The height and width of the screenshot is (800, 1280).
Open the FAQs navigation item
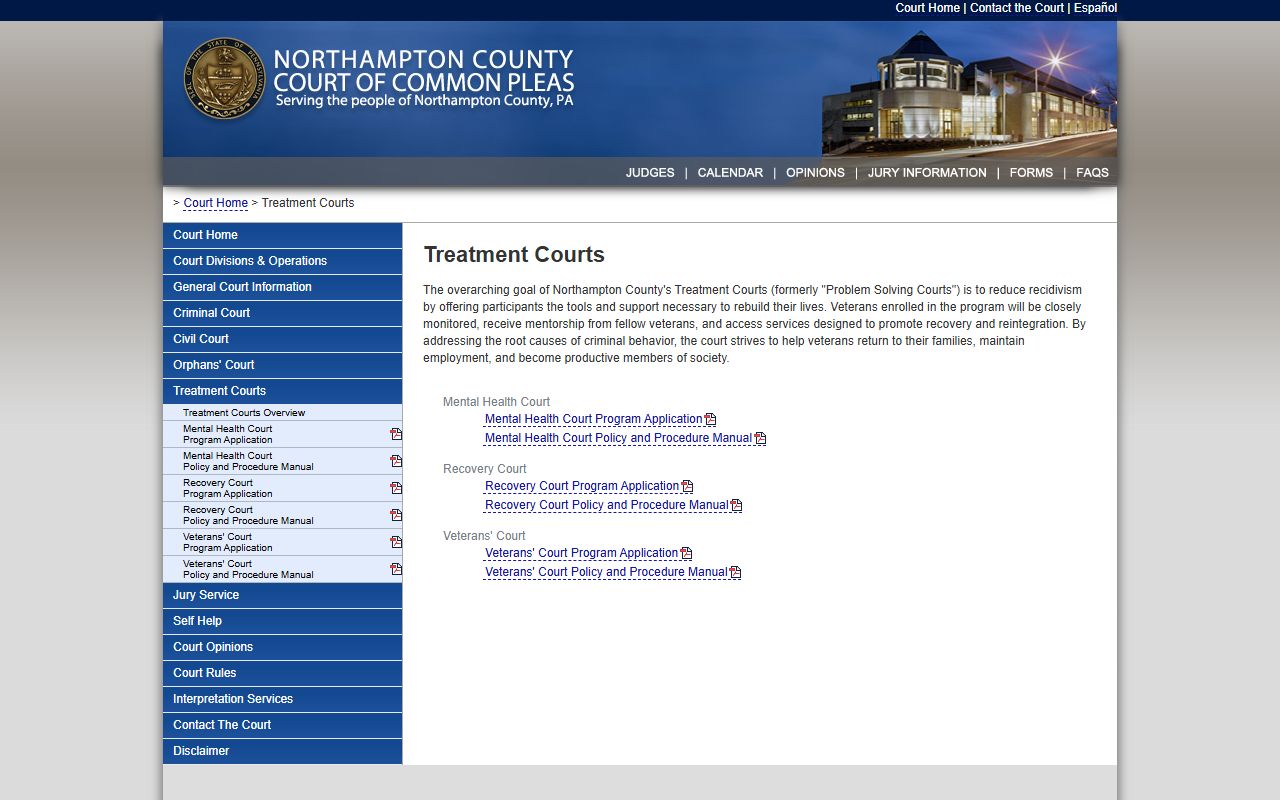tap(1092, 173)
